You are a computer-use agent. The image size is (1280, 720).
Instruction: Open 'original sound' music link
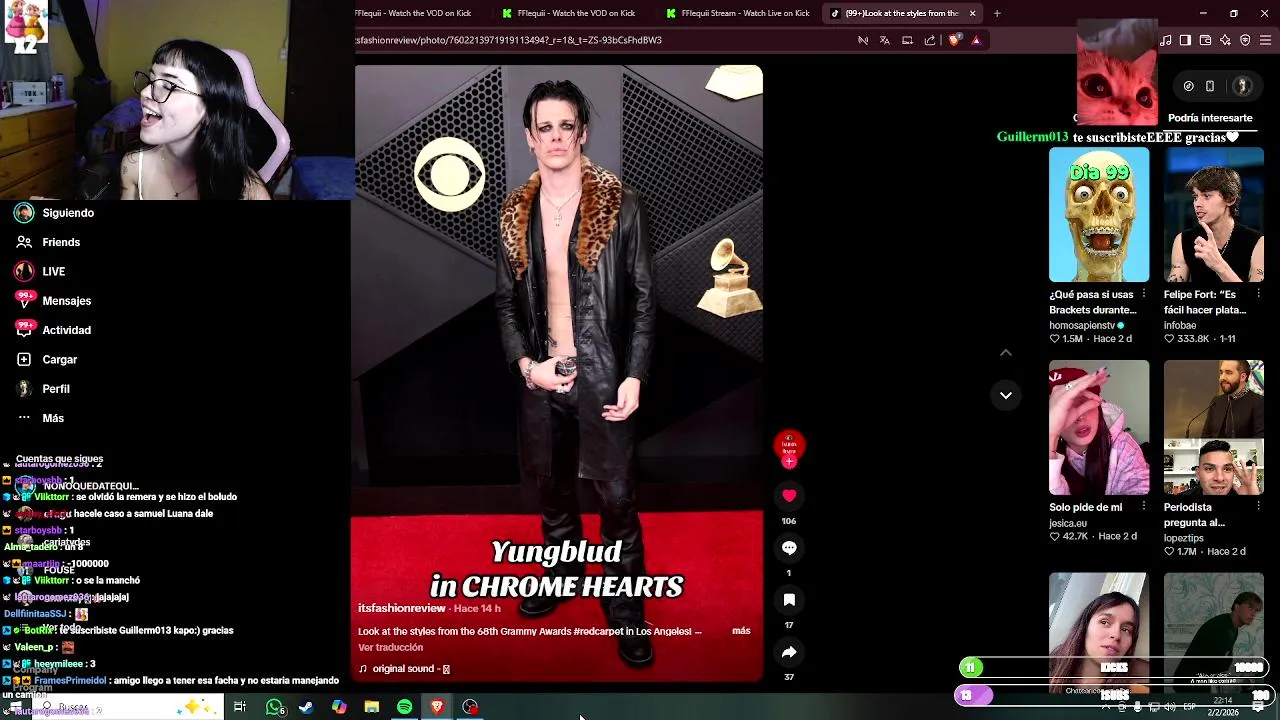tap(404, 669)
